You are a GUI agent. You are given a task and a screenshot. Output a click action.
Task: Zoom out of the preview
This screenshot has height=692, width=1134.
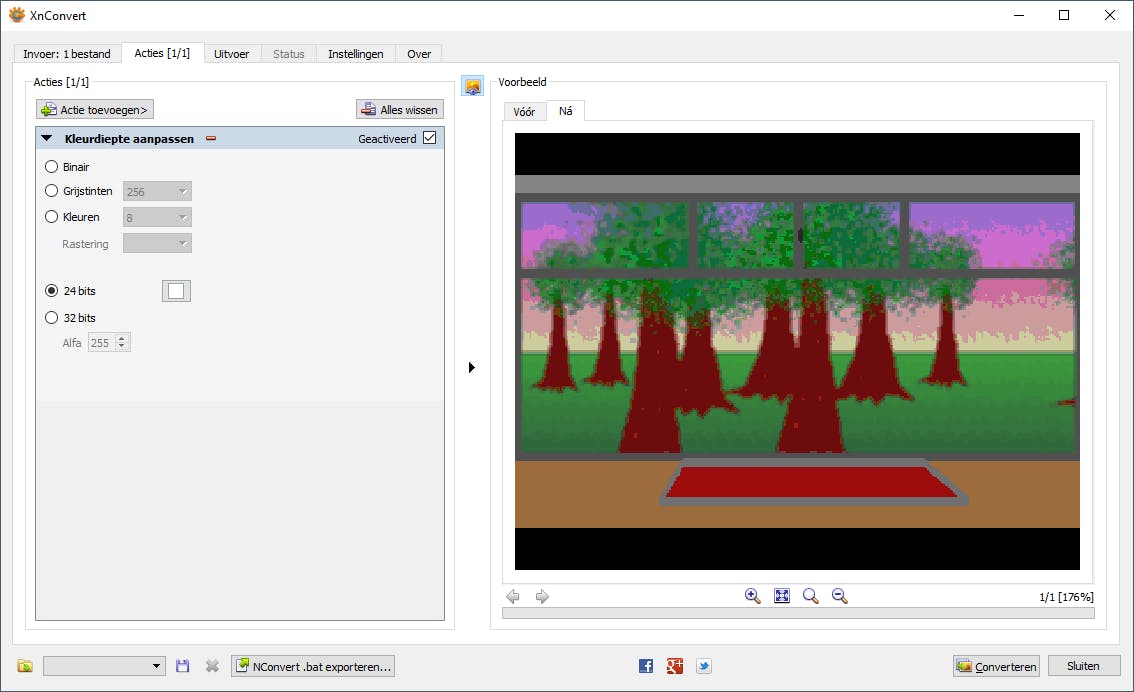point(840,596)
